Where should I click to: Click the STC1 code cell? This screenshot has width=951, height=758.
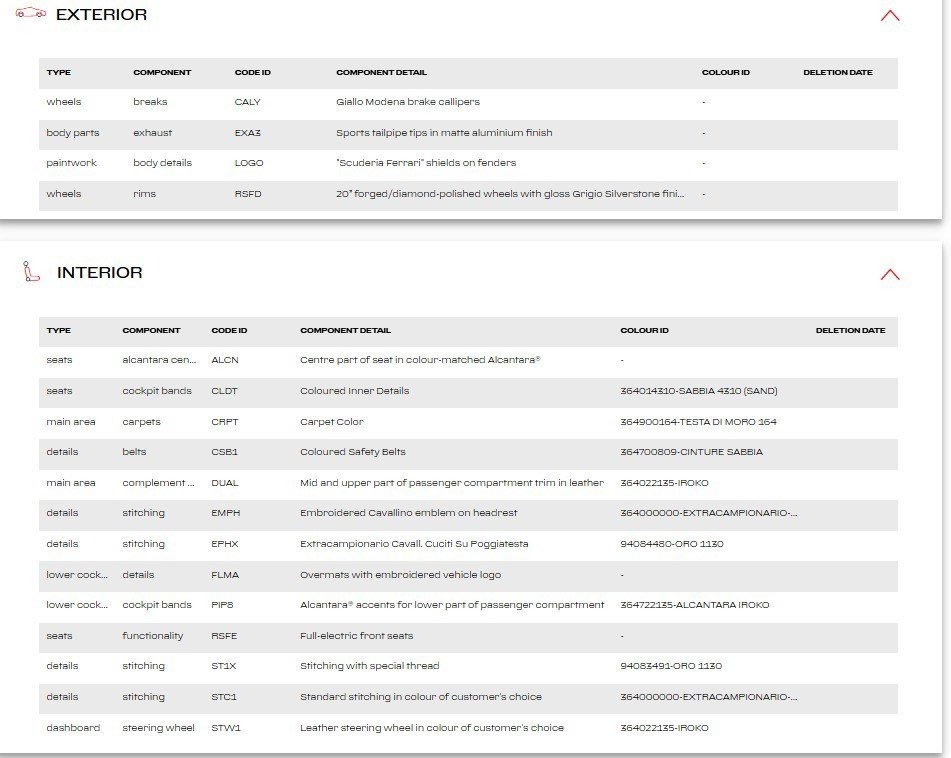point(224,697)
